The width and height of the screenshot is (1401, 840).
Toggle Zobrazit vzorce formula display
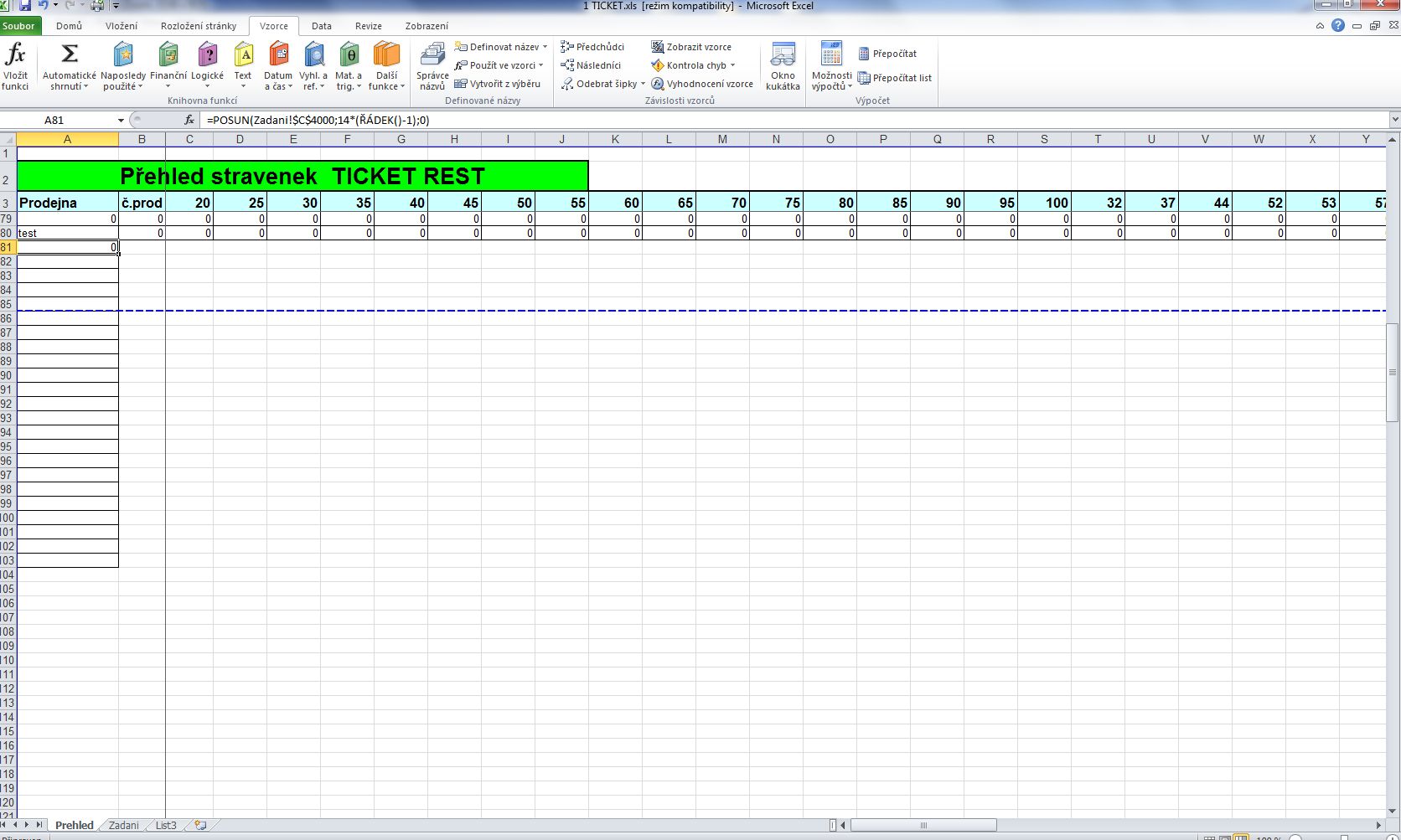click(x=691, y=47)
